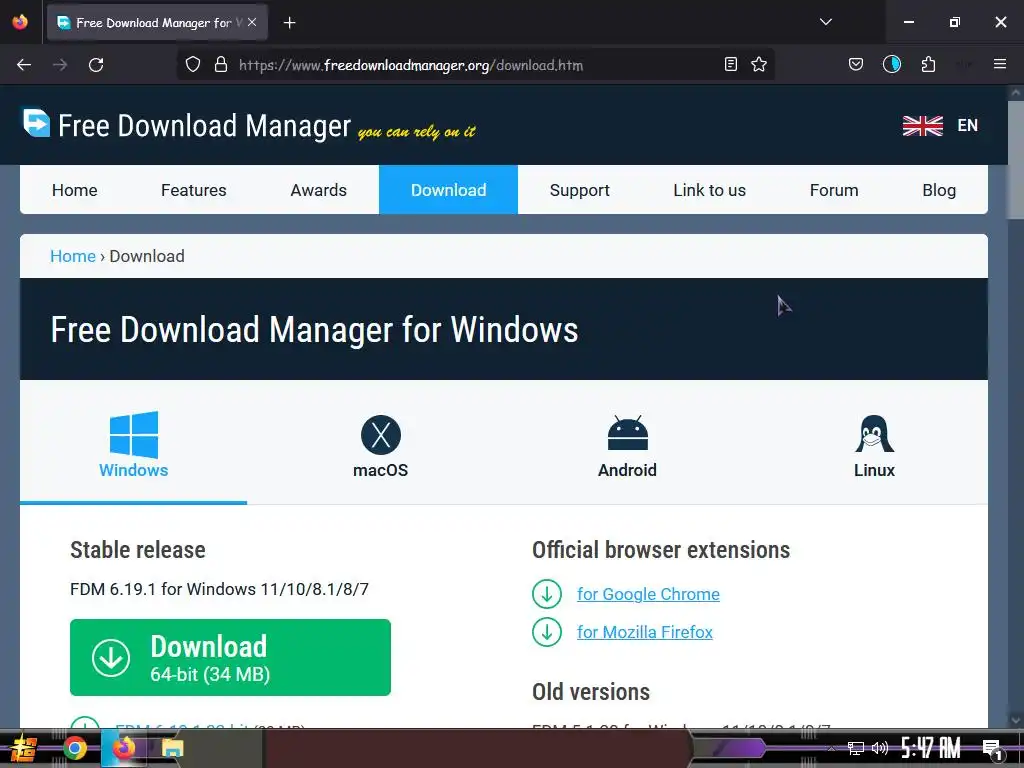Close the Free Download Manager tab
This screenshot has width=1024, height=768.
(x=252, y=22)
